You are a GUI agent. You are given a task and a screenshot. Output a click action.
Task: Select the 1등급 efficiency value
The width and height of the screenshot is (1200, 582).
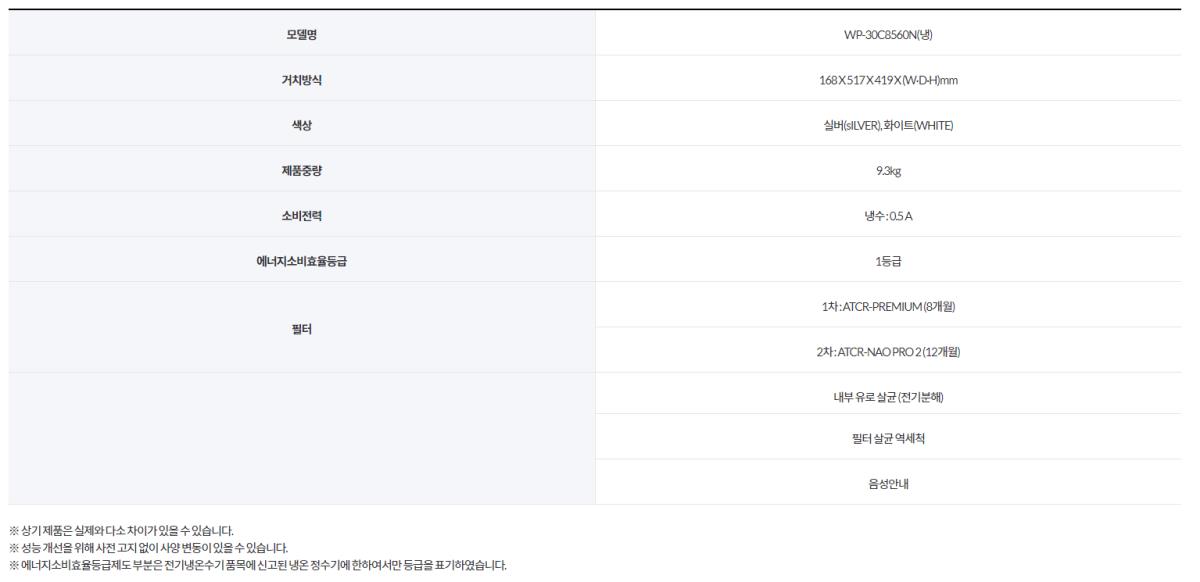pos(888,262)
